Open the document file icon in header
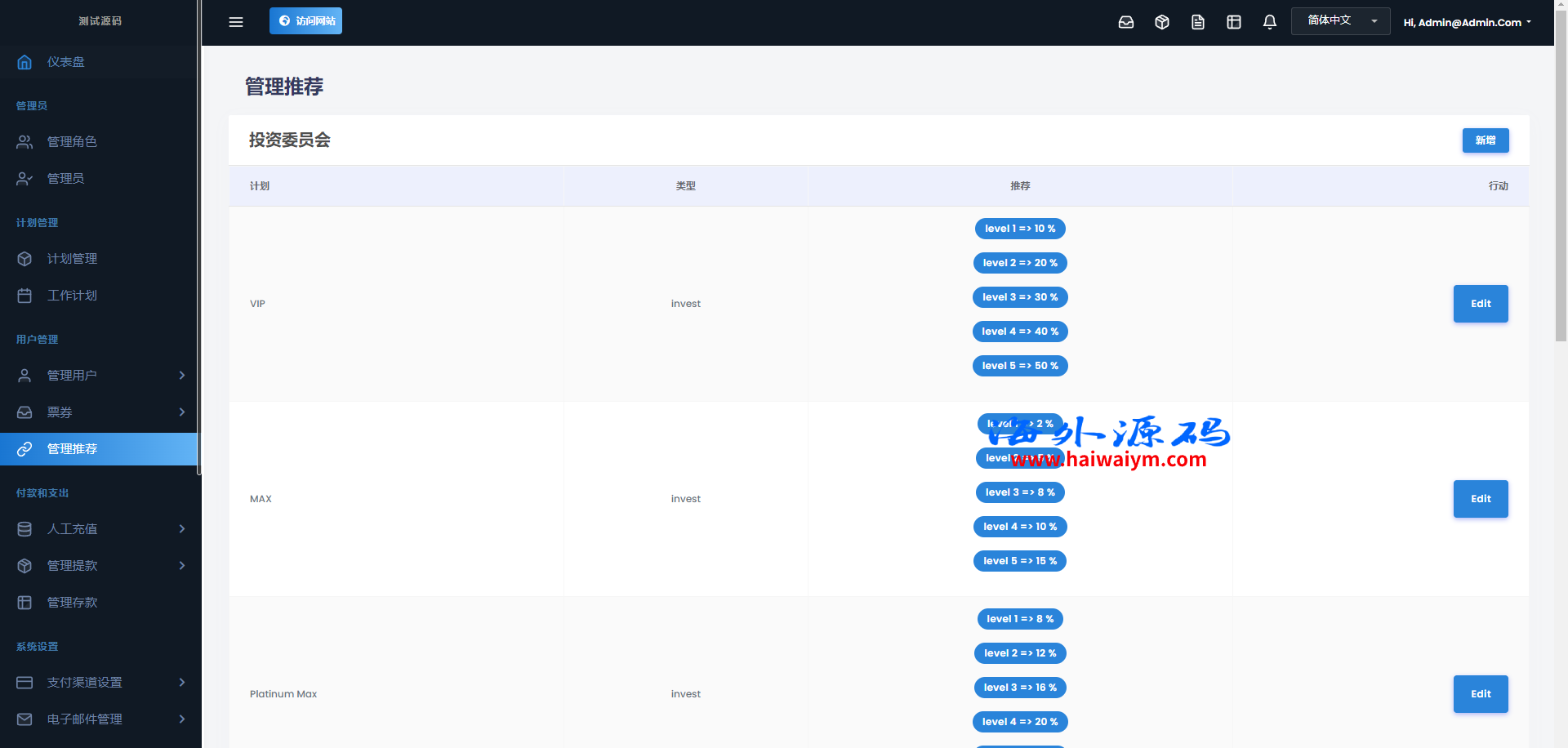Image resolution: width=1568 pixels, height=748 pixels. click(1198, 22)
